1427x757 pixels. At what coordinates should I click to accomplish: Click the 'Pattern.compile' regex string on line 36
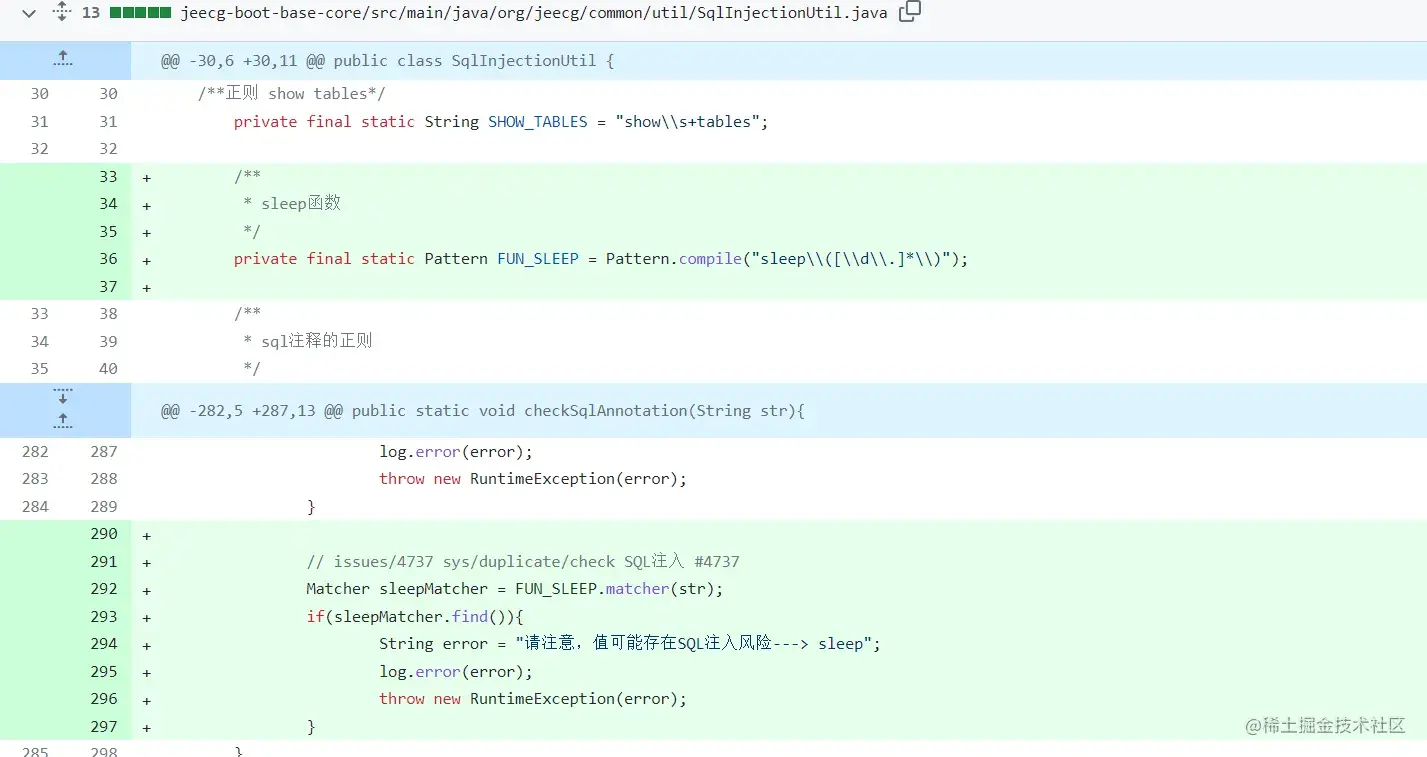point(849,259)
